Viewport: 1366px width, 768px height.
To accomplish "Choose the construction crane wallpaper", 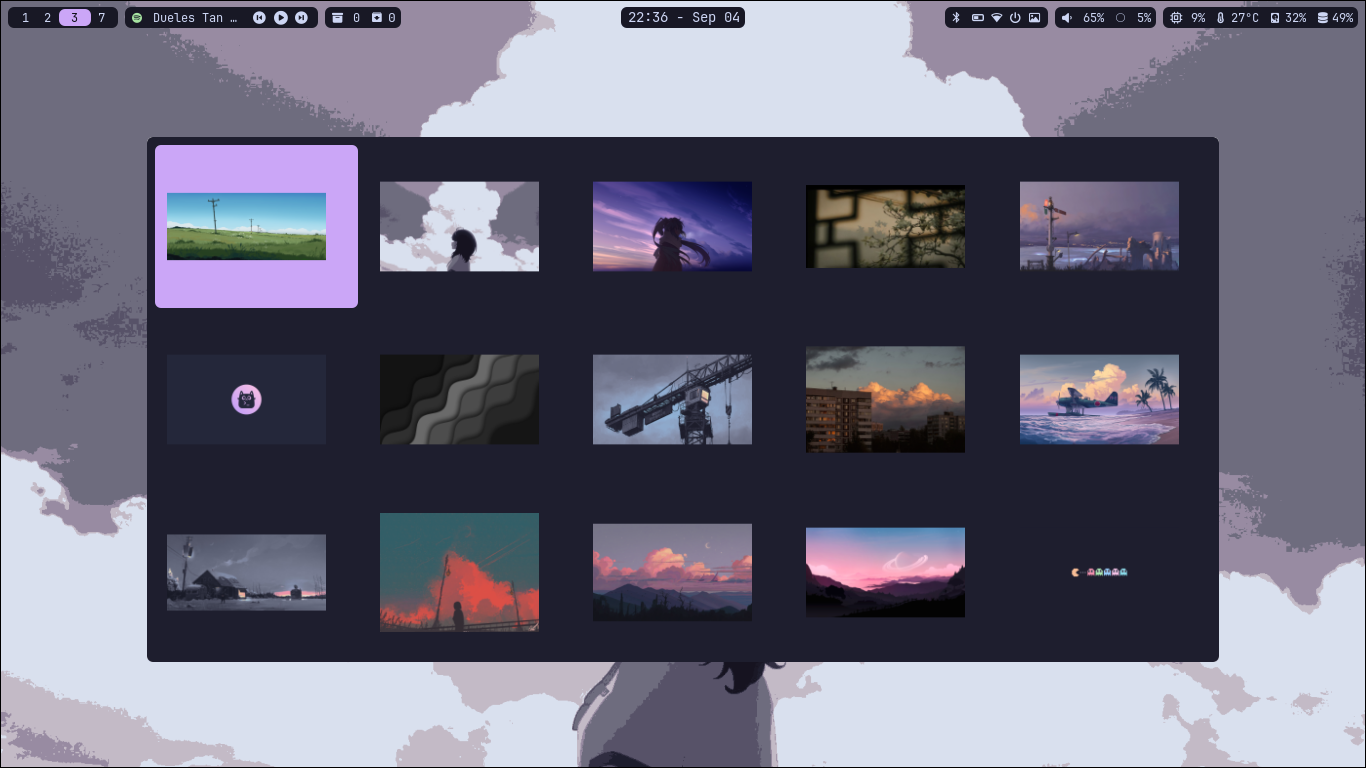I will pos(672,399).
